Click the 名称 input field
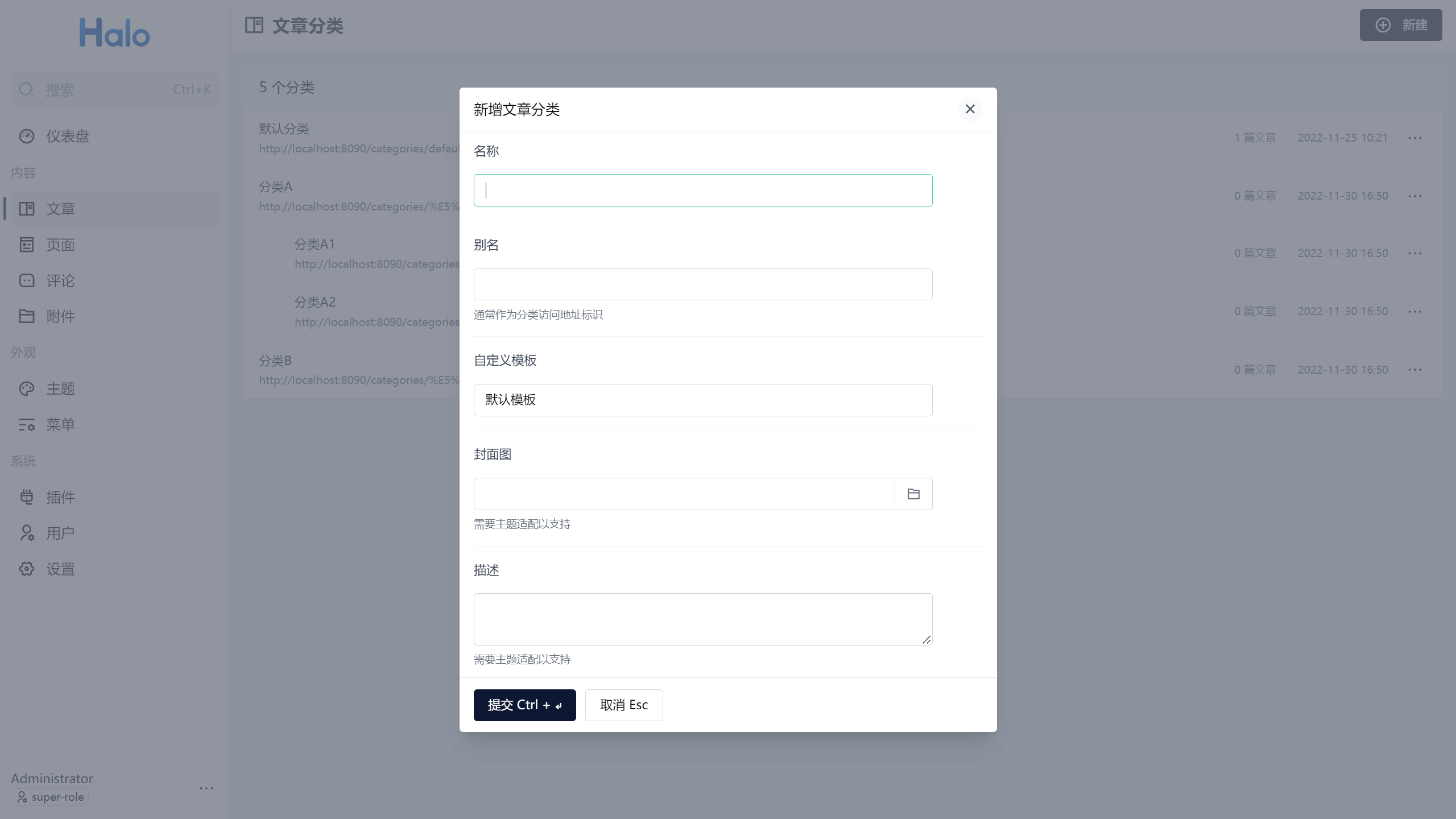 [x=703, y=190]
